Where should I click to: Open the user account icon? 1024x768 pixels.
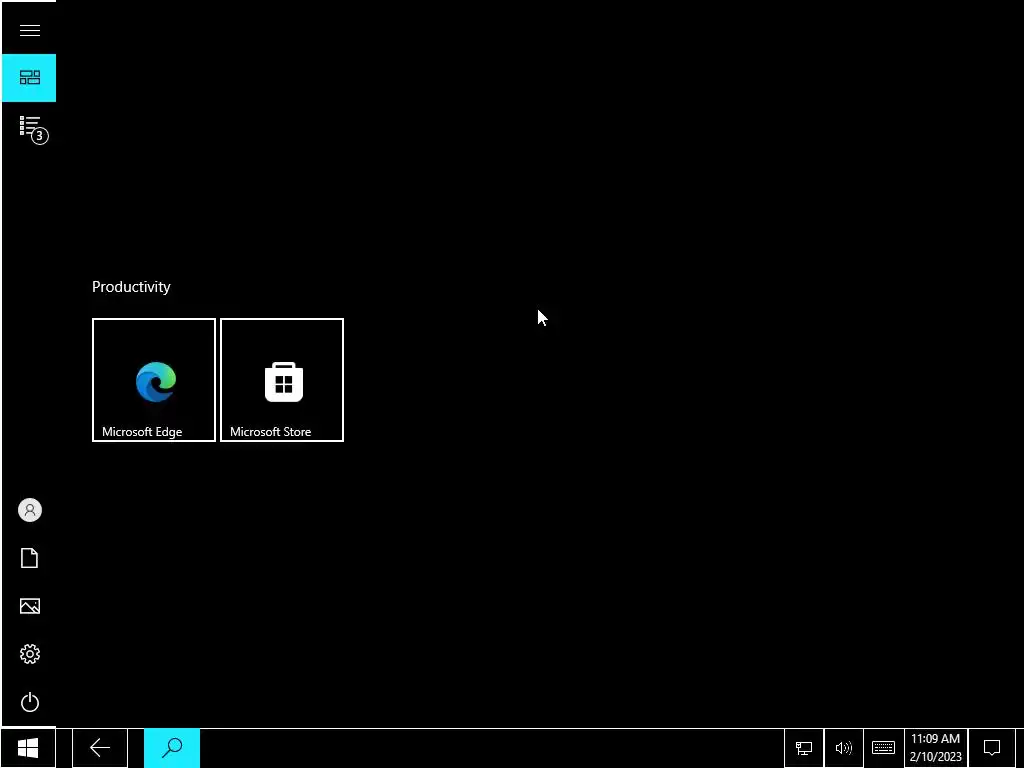click(x=29, y=510)
